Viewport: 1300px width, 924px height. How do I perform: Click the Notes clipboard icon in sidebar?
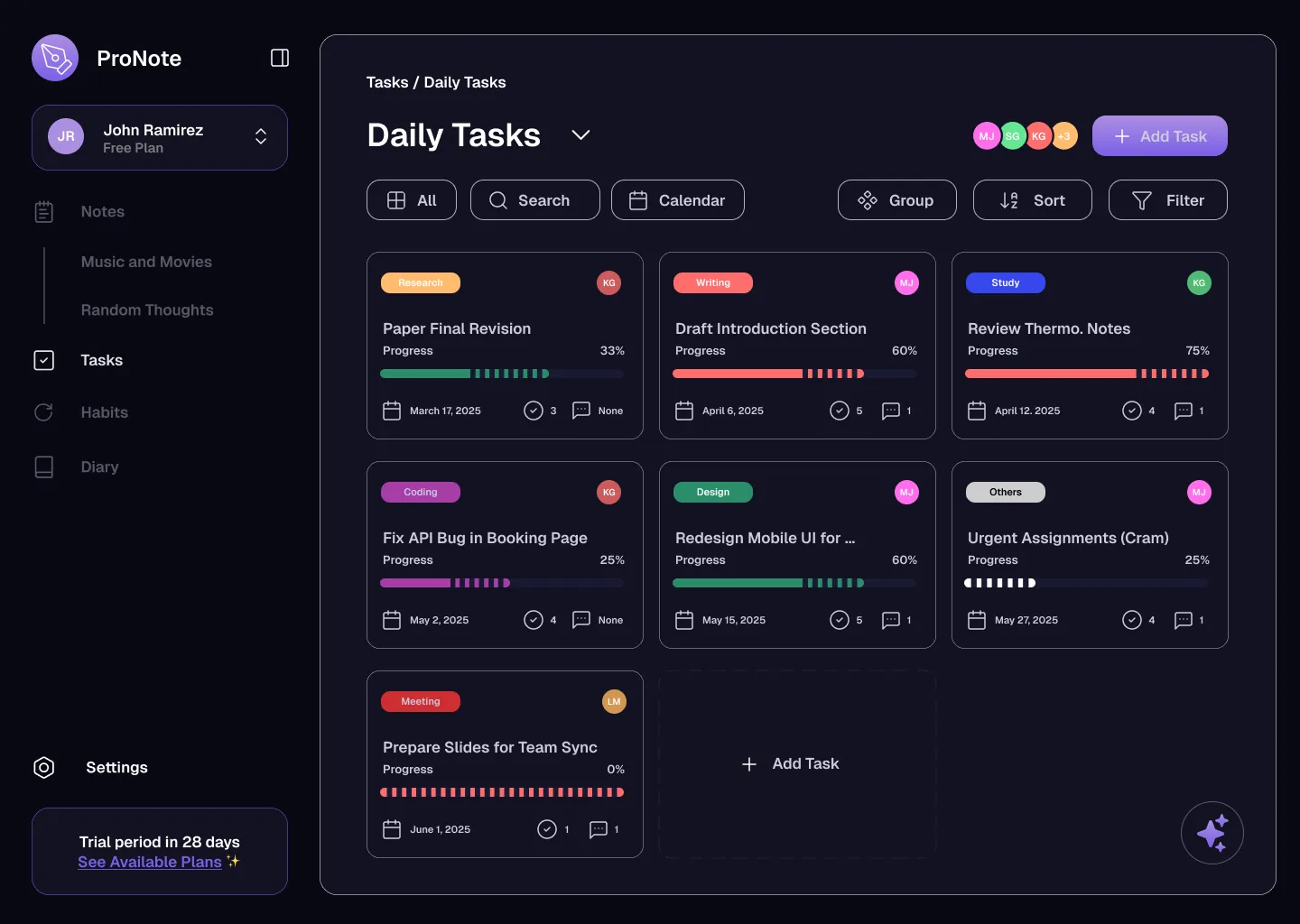tap(44, 212)
